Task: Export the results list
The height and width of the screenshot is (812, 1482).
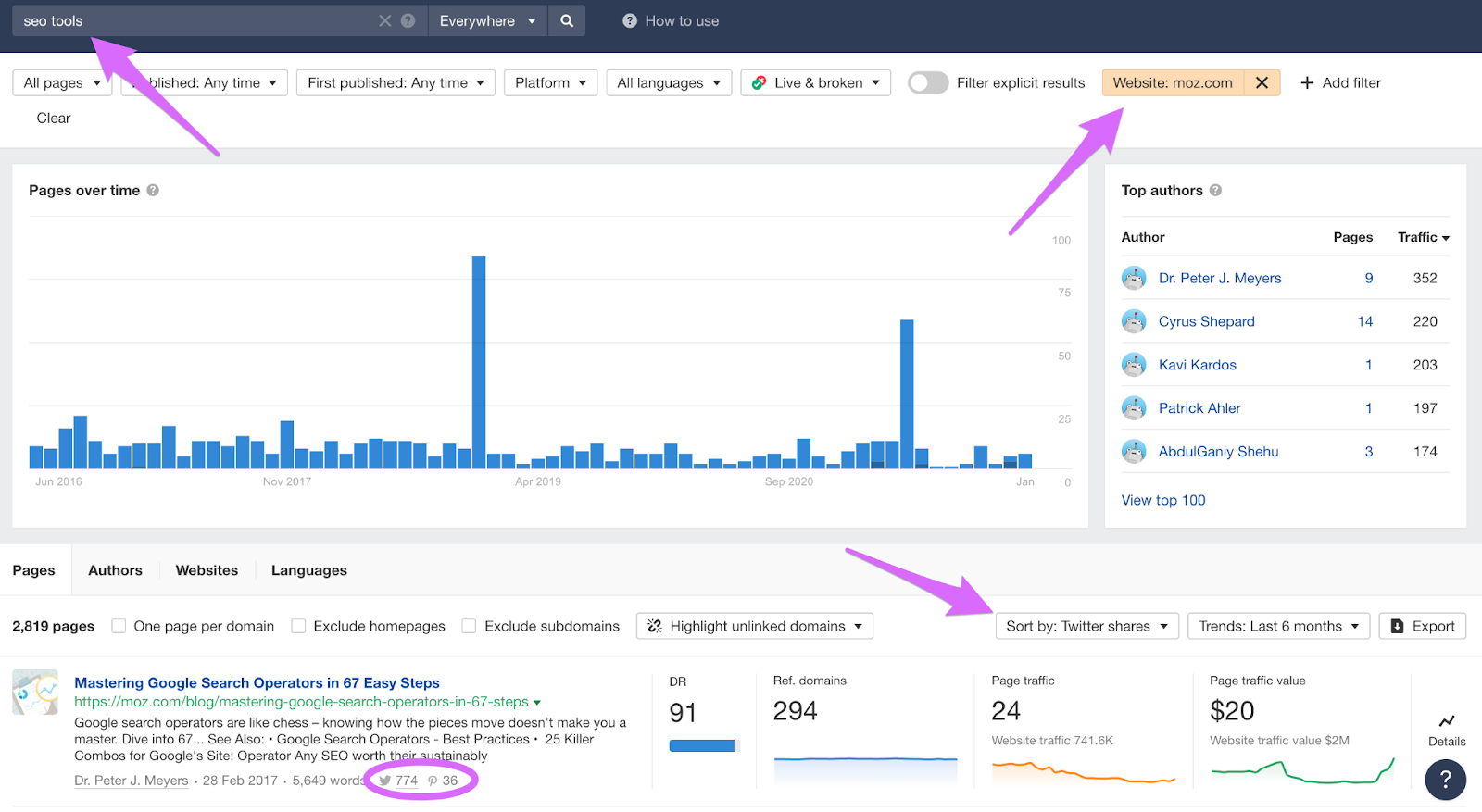Action: [x=1422, y=626]
